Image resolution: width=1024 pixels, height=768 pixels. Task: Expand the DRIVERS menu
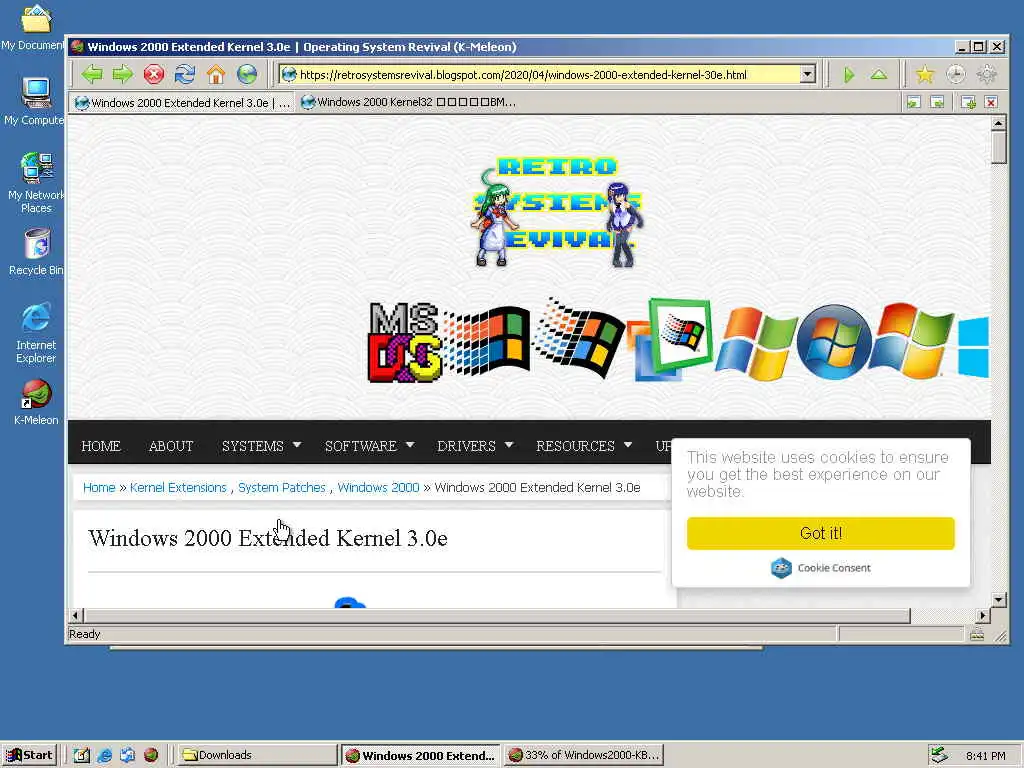[x=475, y=446]
